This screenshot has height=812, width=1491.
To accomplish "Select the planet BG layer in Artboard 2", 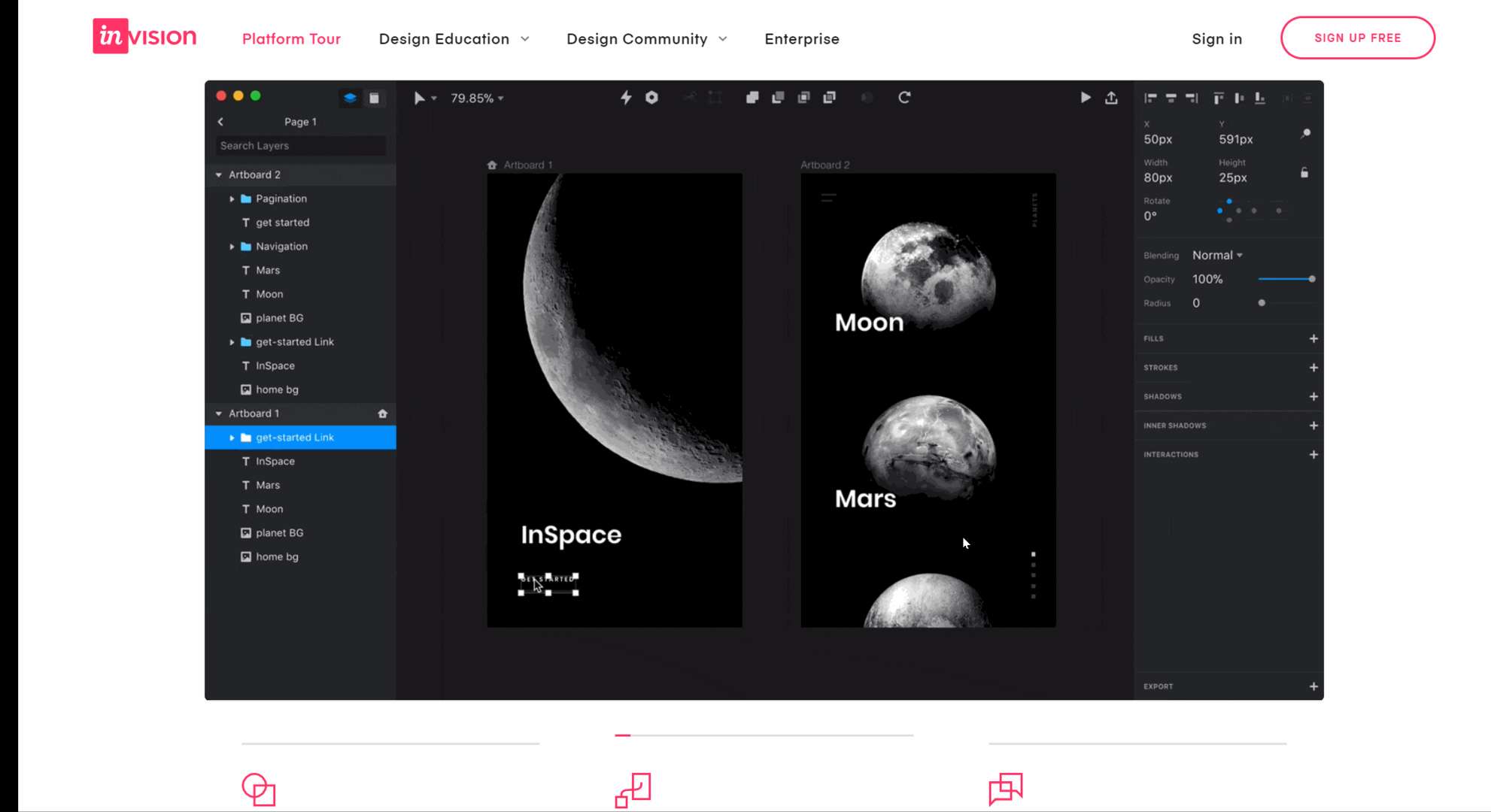I will point(280,317).
